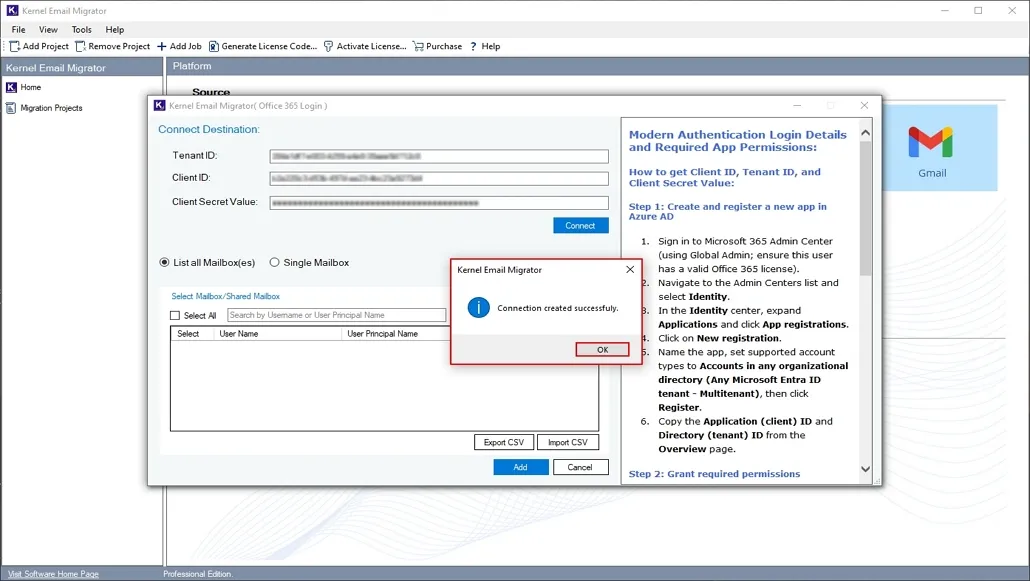Image resolution: width=1030 pixels, height=581 pixels.
Task: Open the Tools menu
Action: click(81, 29)
